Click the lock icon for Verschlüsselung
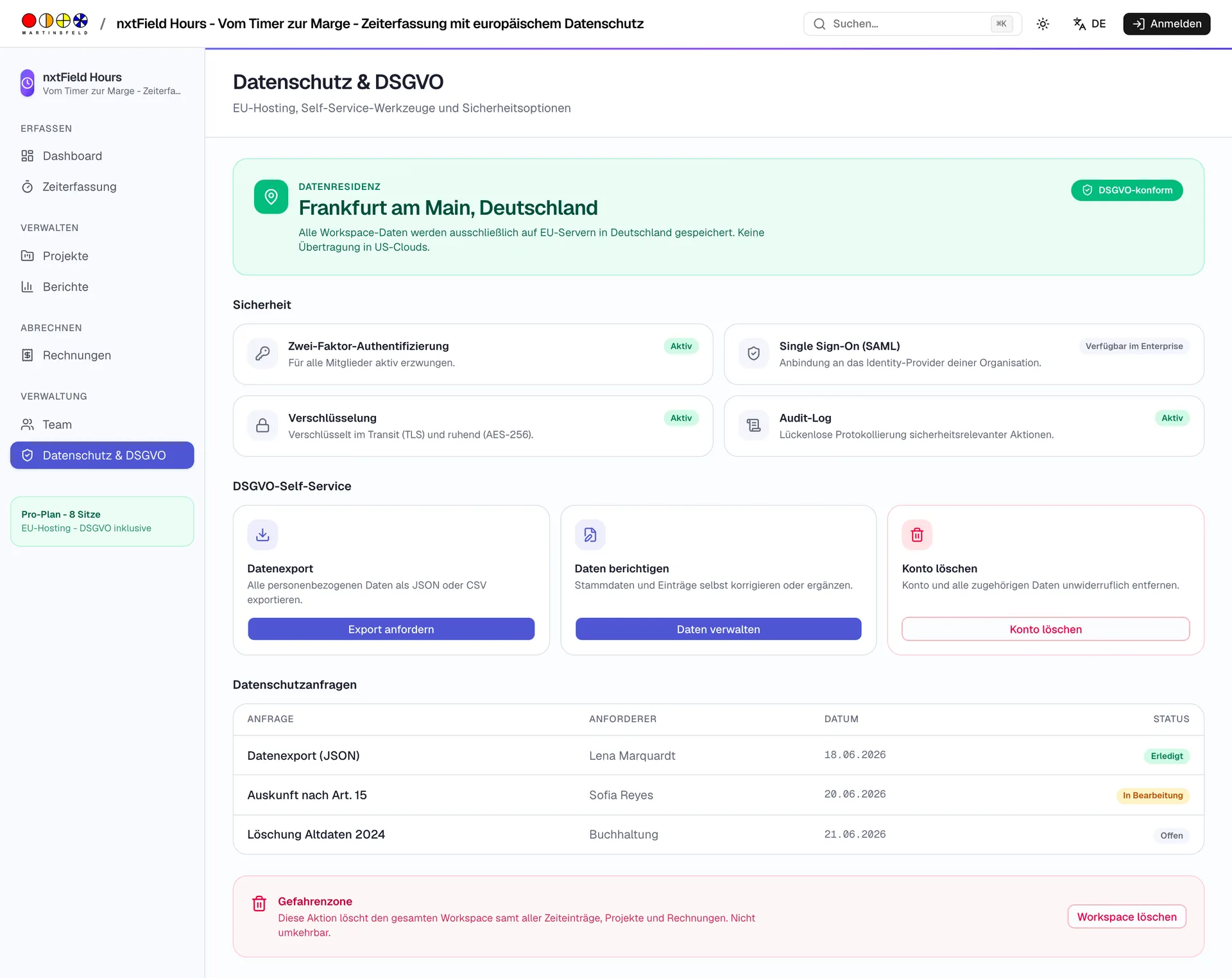 (x=263, y=425)
